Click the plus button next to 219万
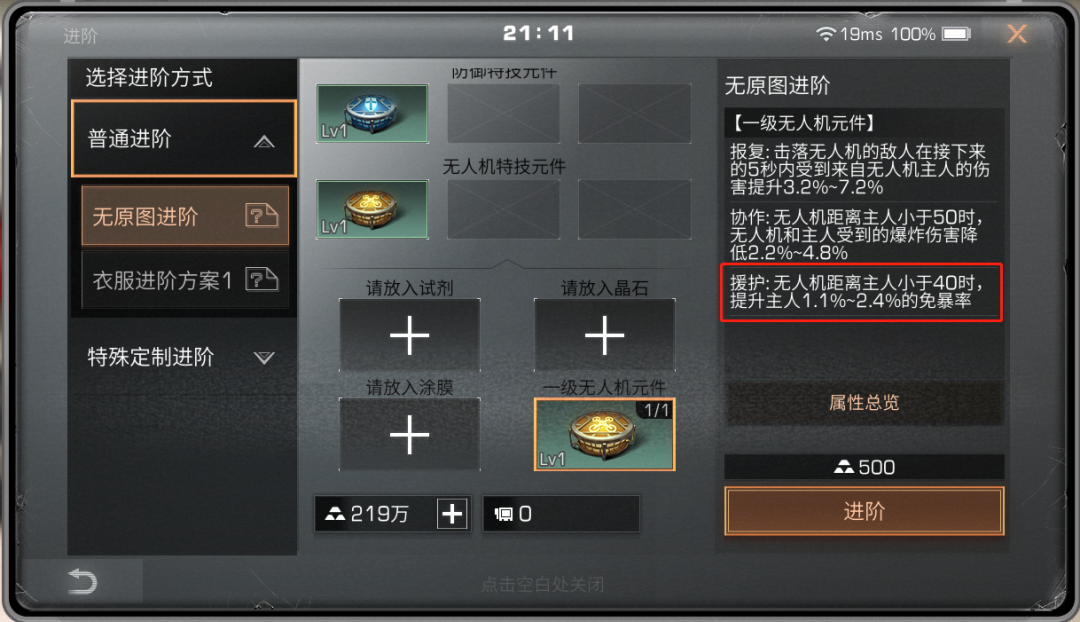The height and width of the screenshot is (622, 1080). (x=453, y=514)
